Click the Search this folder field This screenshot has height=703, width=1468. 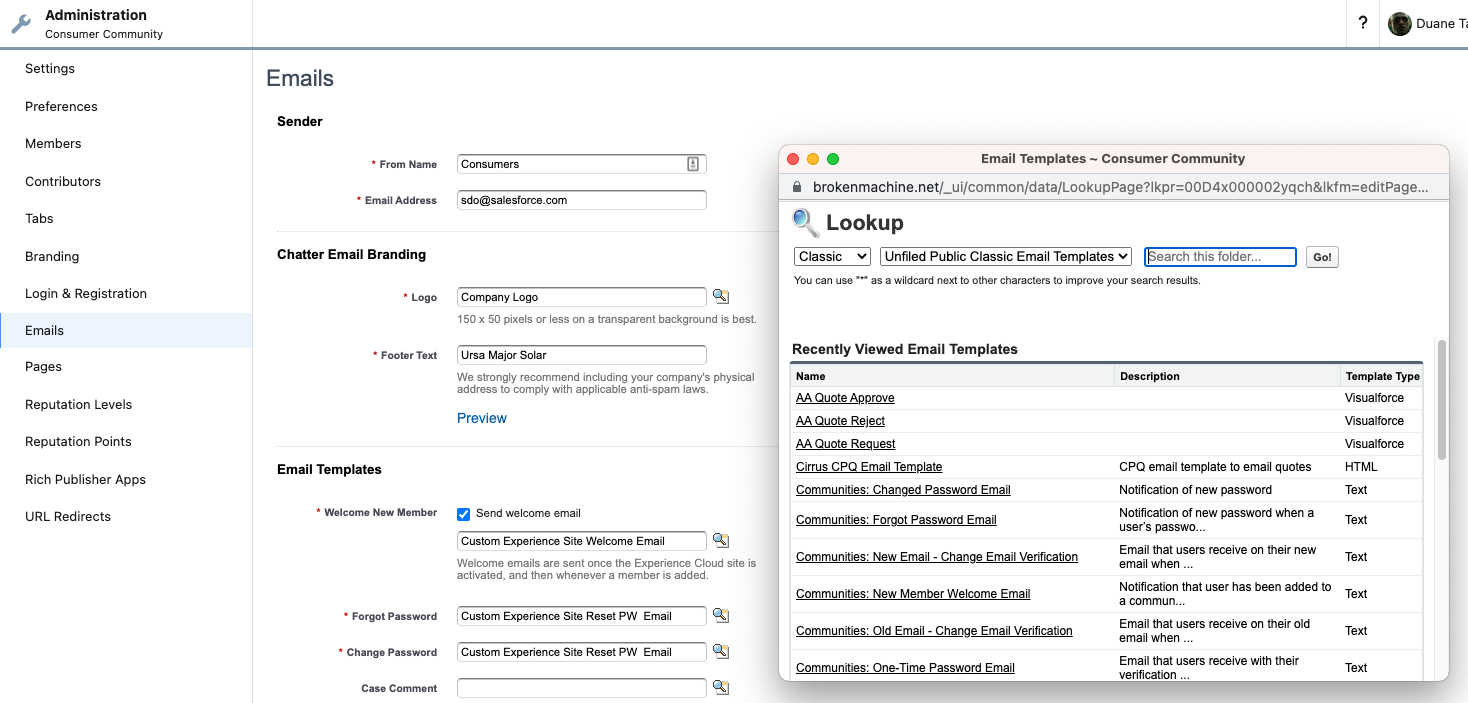coord(1220,257)
